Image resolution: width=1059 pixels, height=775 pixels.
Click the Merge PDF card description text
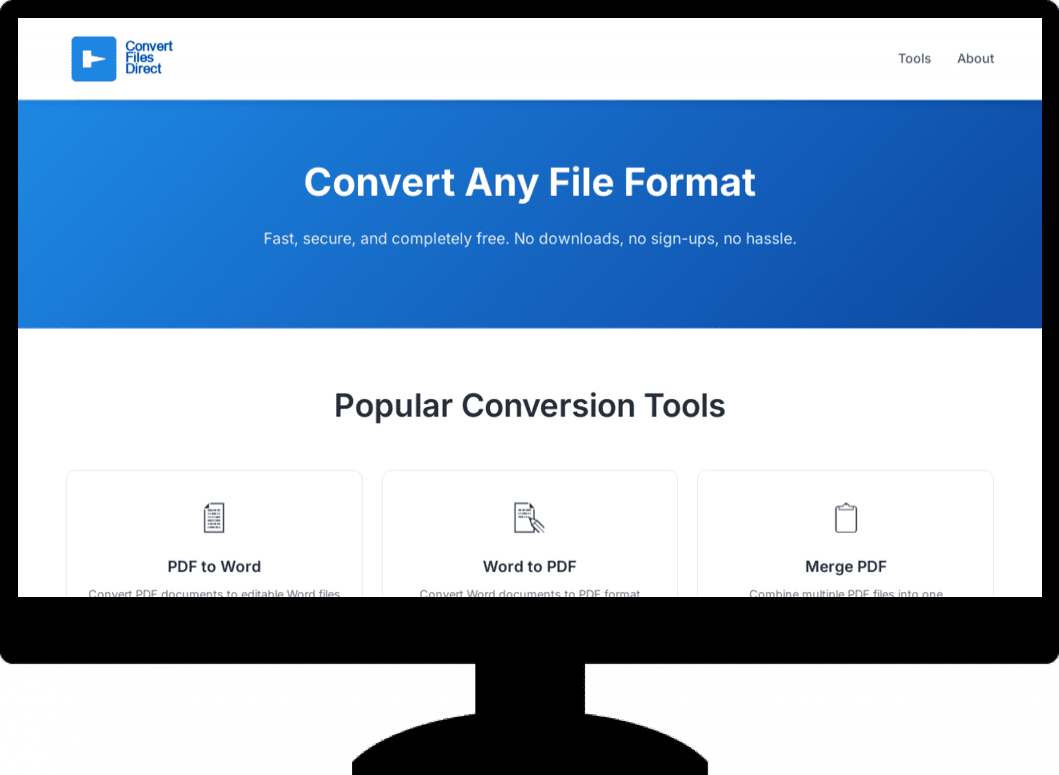coord(845,593)
